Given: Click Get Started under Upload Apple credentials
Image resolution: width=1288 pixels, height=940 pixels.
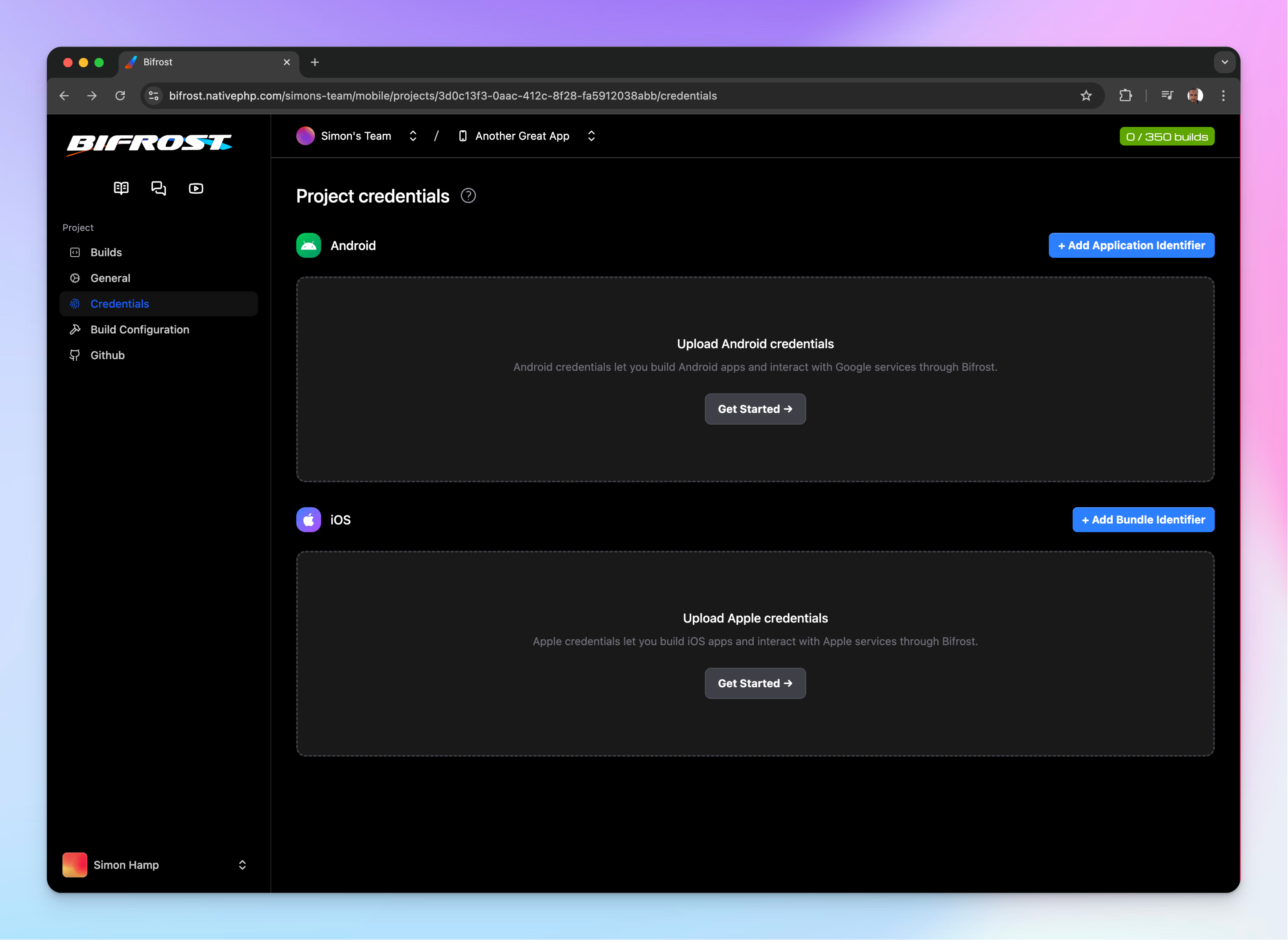Looking at the screenshot, I should tap(755, 683).
